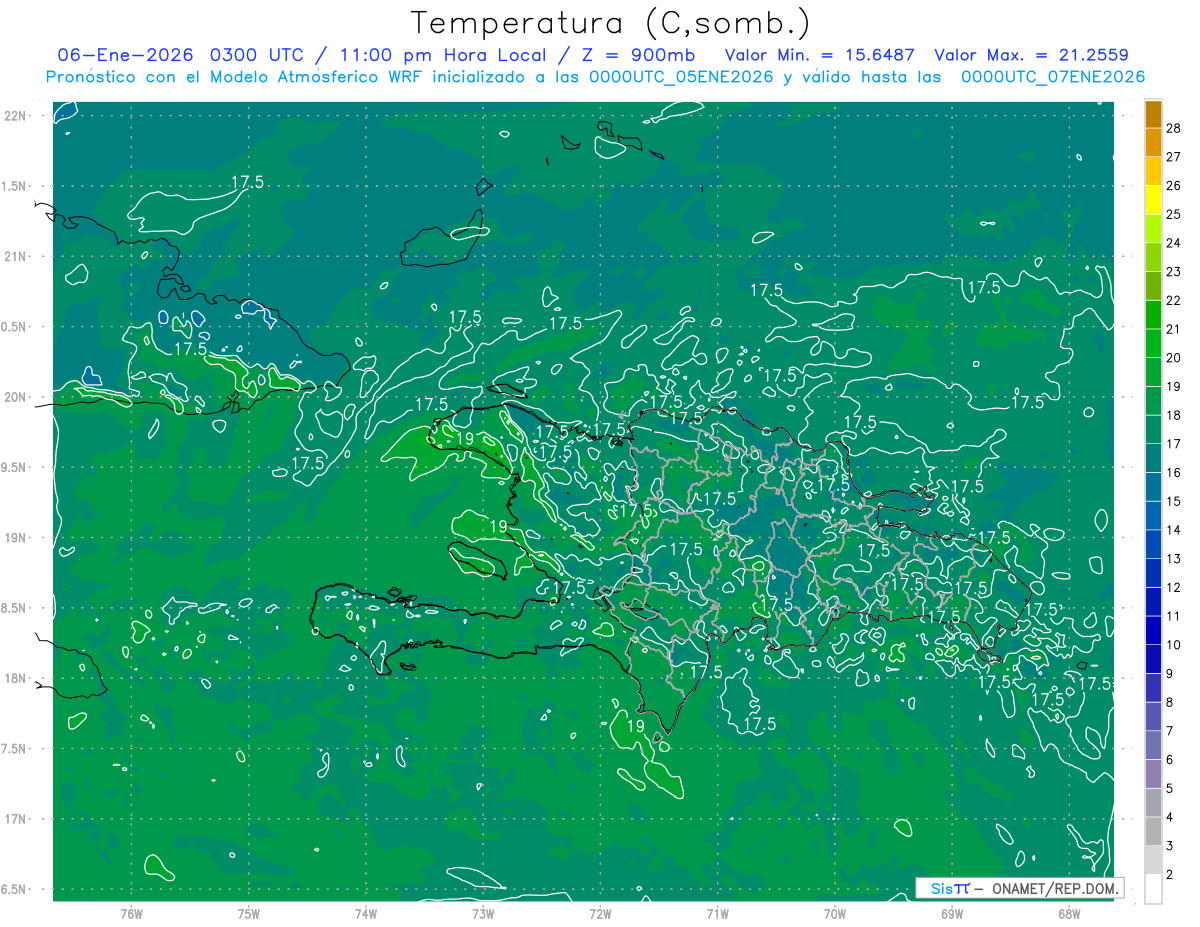
Task: Click the '14' label on the color scale
Action: pyautogui.click(x=1174, y=530)
